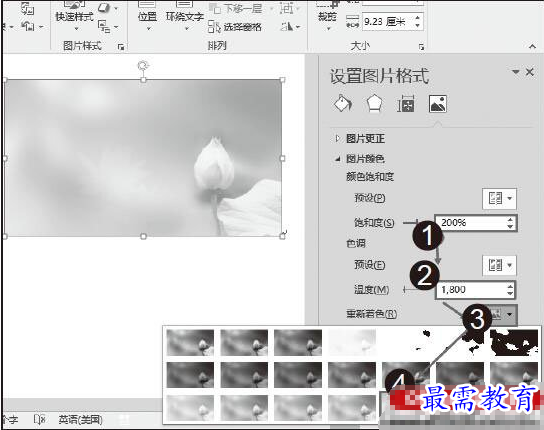Open the Position (位置) menu

coord(147,16)
